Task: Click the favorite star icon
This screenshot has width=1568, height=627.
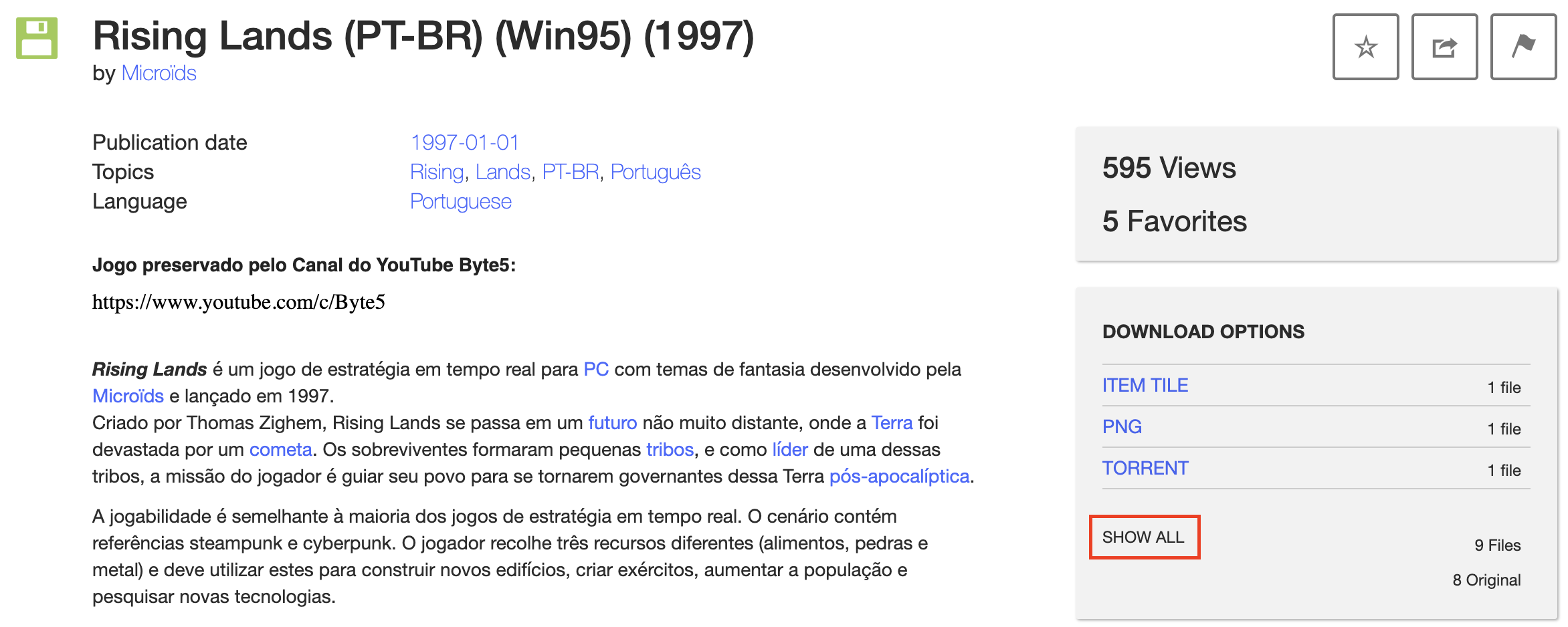Action: (x=1365, y=47)
